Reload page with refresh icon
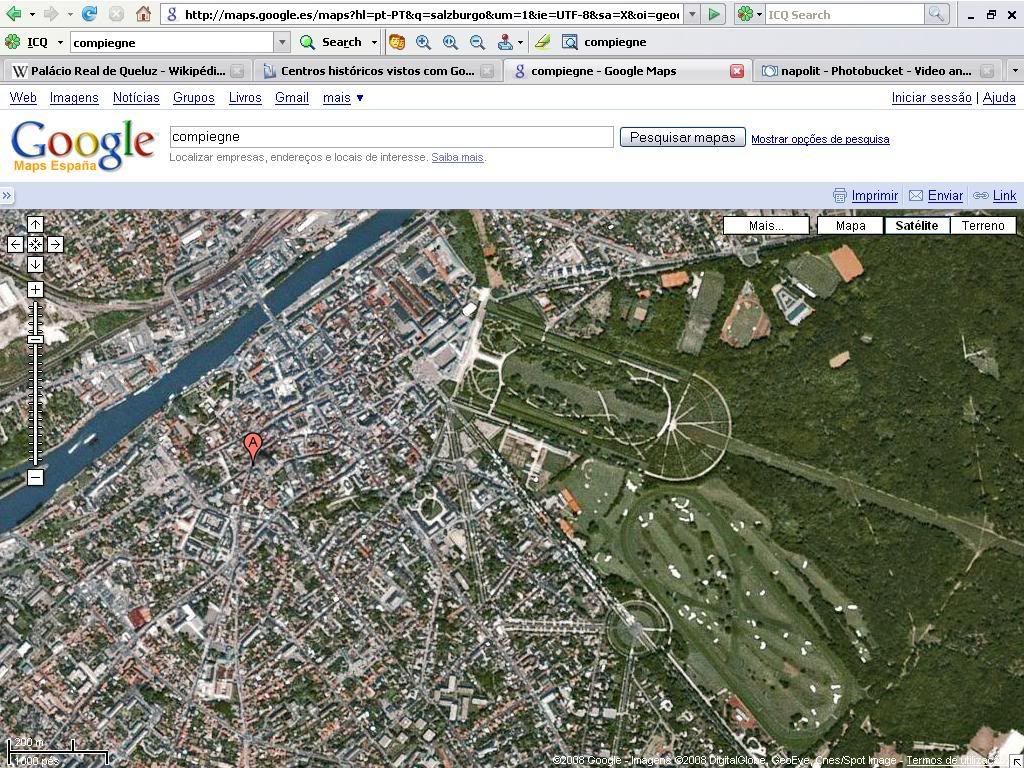The image size is (1024, 768). pos(89,14)
